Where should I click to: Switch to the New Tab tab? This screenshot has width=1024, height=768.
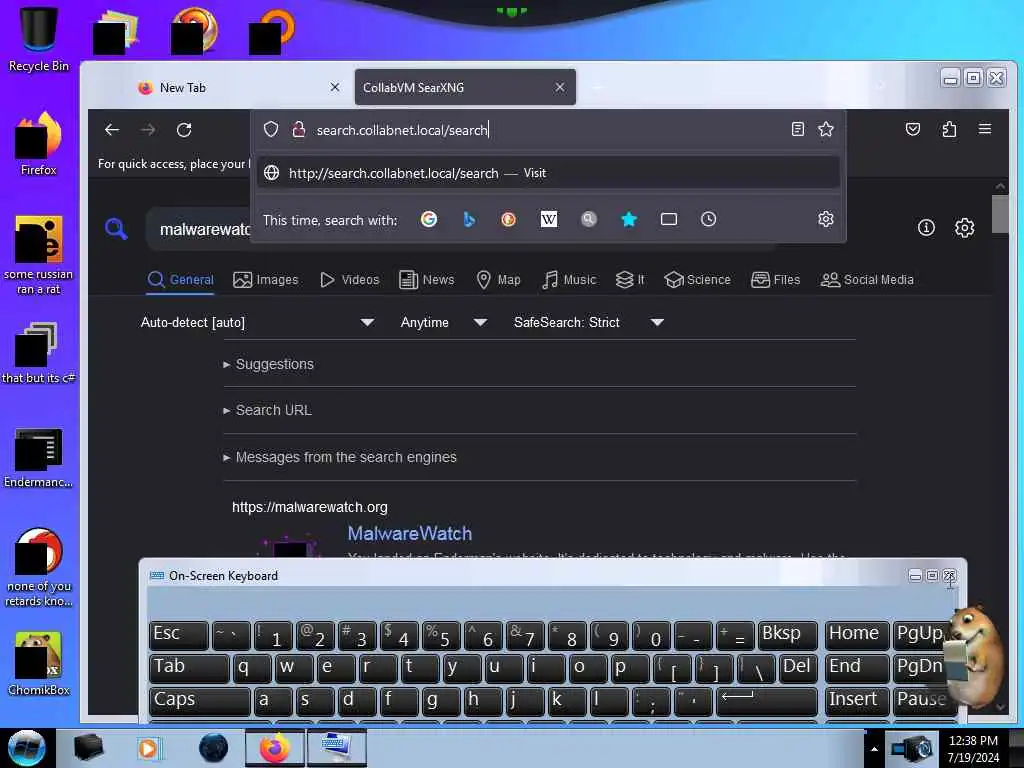point(238,88)
